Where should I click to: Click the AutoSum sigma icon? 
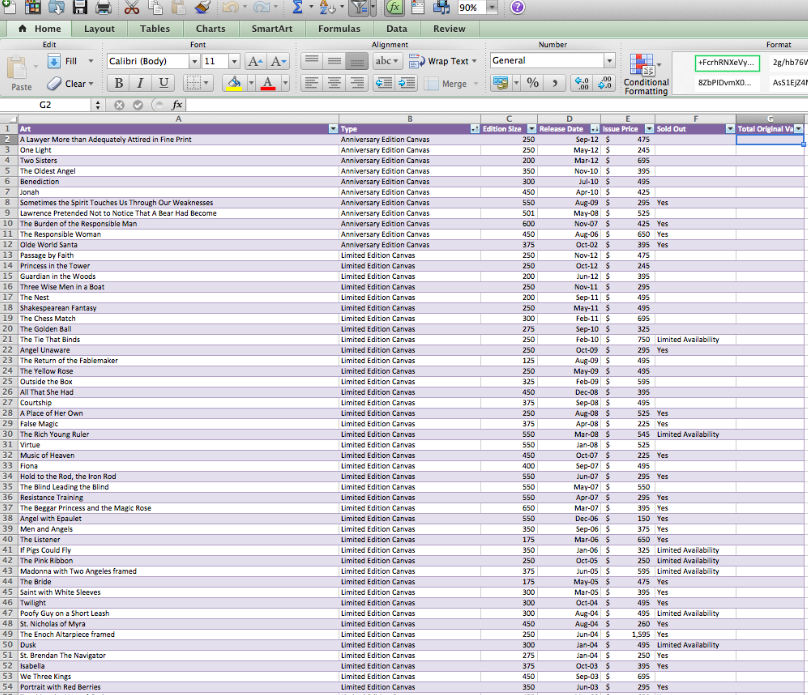pos(297,7)
